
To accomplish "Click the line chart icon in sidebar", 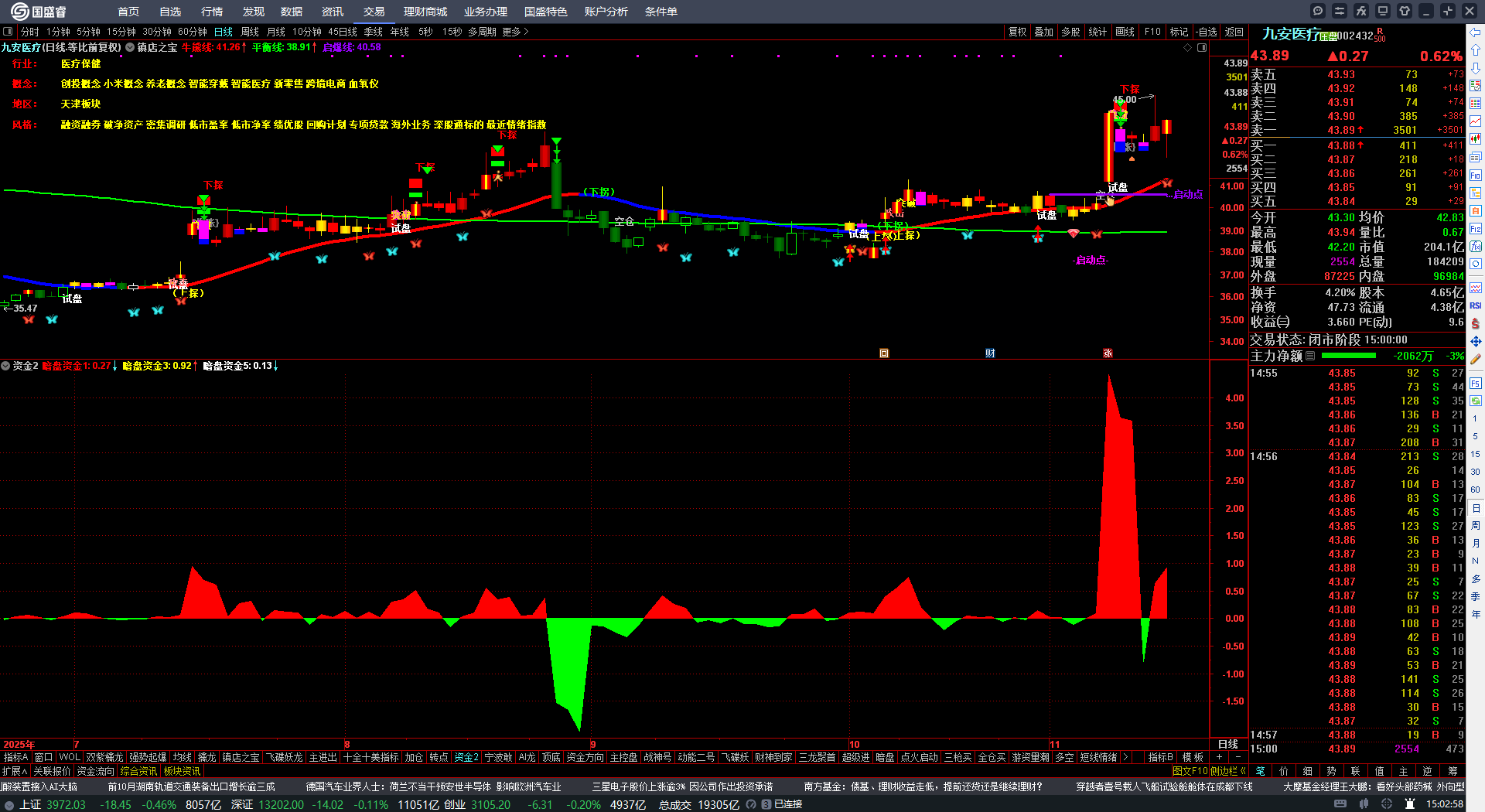I will [1476, 121].
